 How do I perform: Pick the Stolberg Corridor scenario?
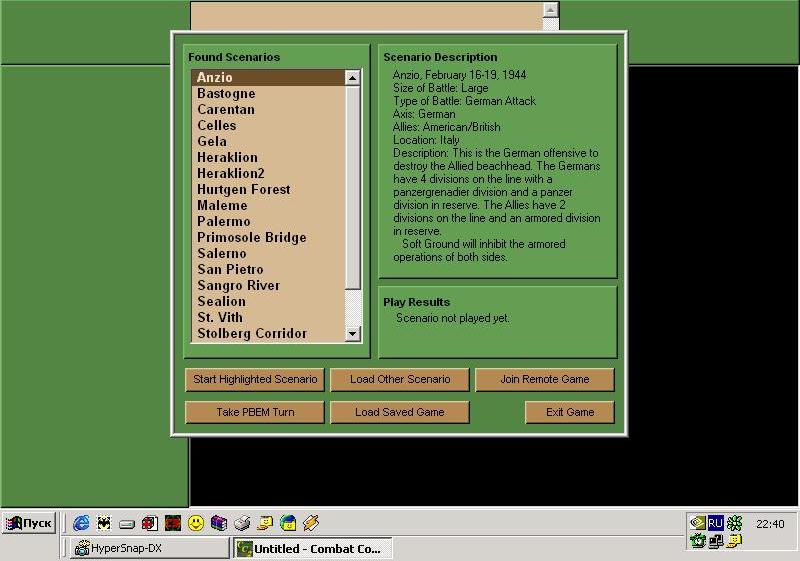tap(251, 333)
